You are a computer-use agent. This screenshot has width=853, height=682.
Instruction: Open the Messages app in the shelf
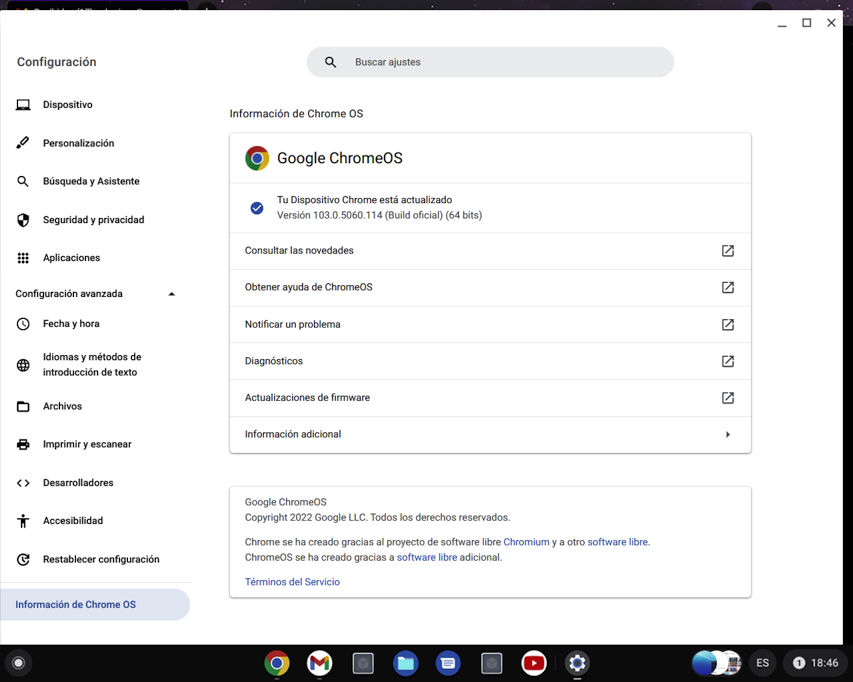click(x=448, y=663)
